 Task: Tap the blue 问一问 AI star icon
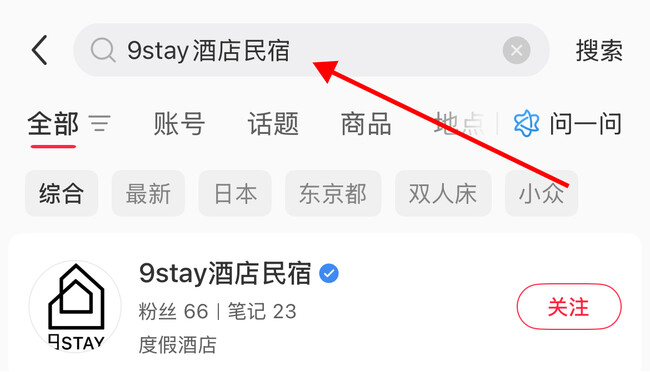point(526,124)
